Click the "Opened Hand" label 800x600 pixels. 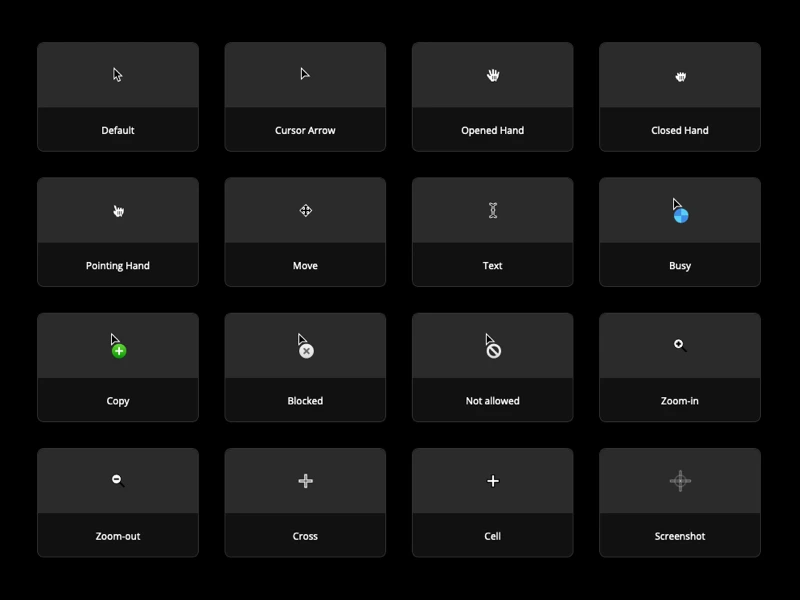492,130
